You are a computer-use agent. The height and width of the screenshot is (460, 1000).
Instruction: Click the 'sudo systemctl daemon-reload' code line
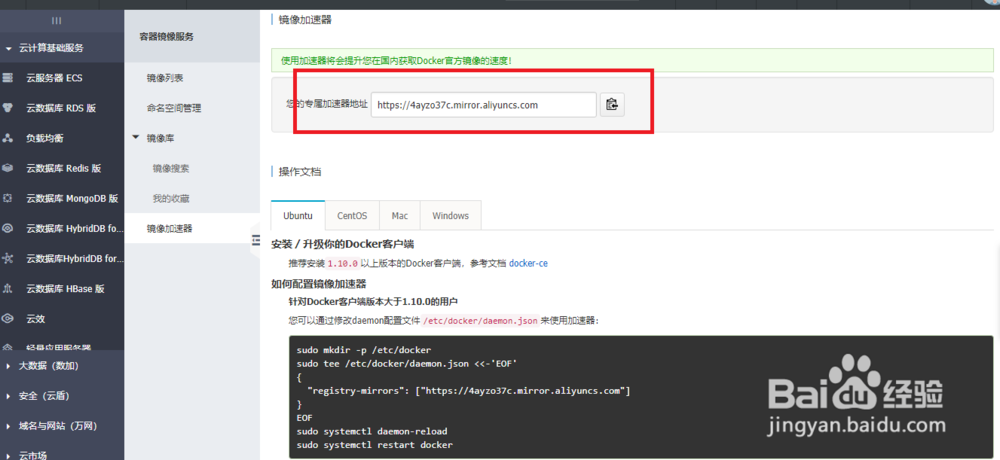(372, 431)
